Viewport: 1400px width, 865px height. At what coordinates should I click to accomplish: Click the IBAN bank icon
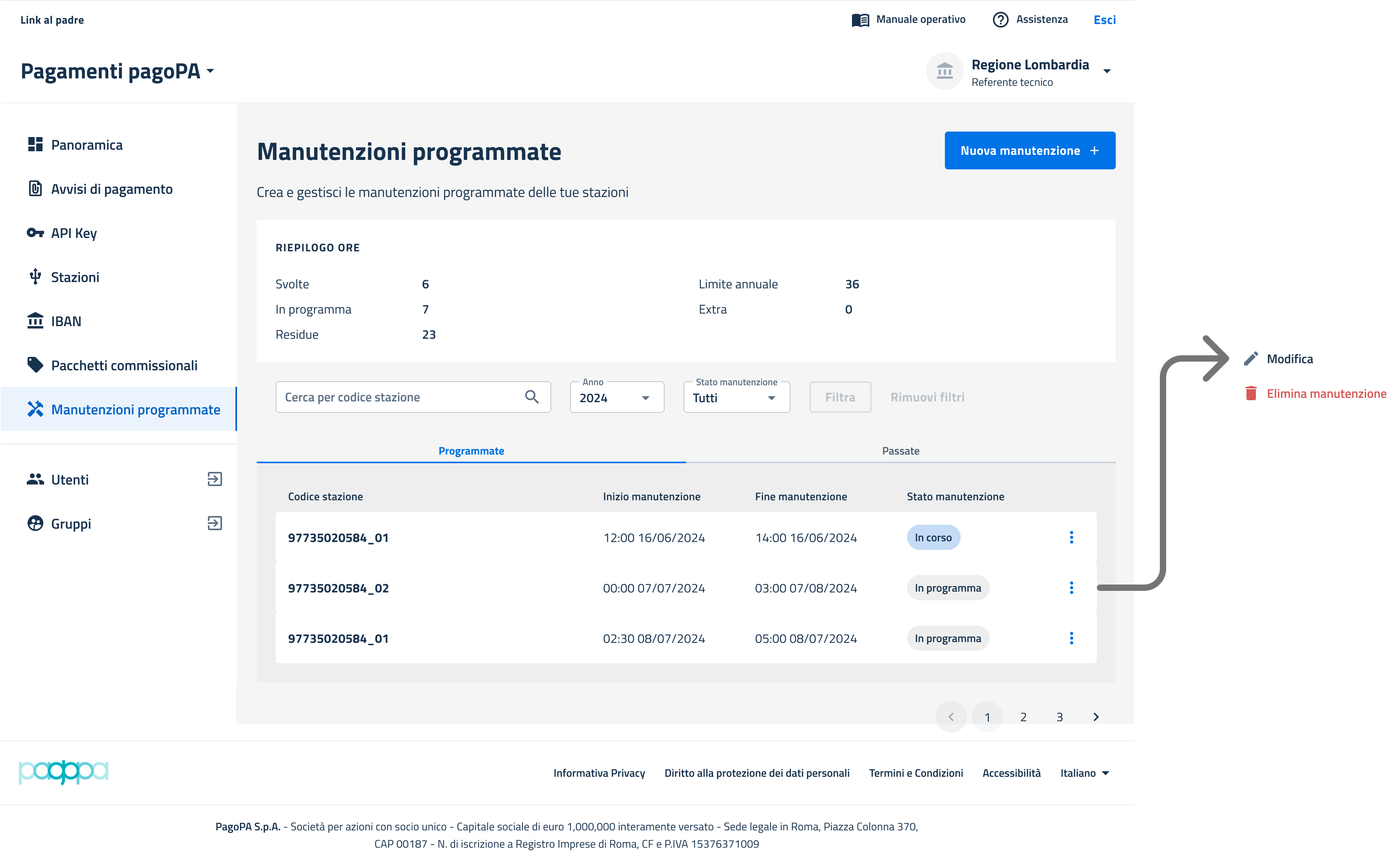coord(35,321)
